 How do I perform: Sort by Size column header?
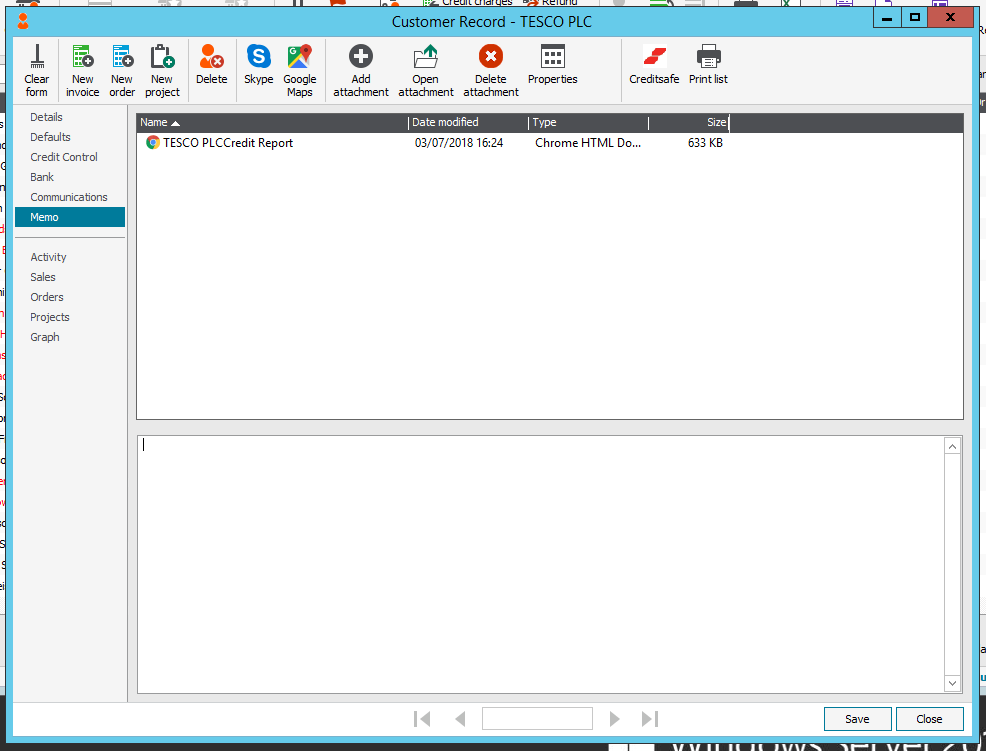tap(689, 123)
